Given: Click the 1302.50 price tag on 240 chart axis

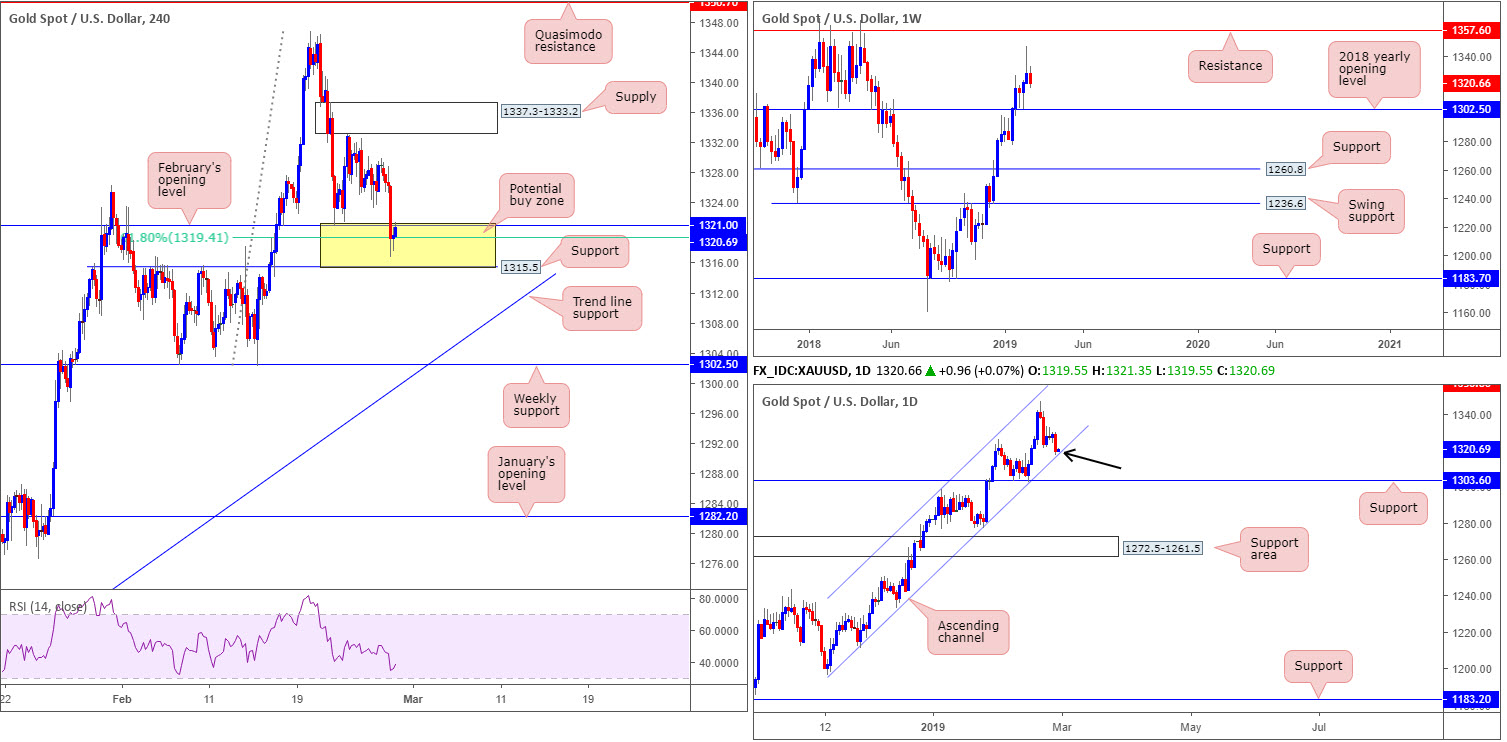Looking at the screenshot, I should [720, 365].
